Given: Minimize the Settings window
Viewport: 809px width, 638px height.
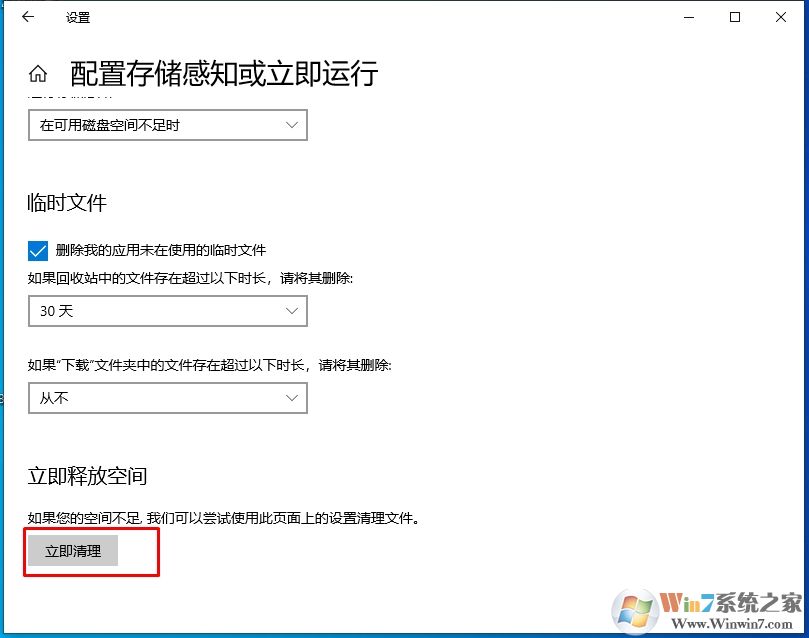Looking at the screenshot, I should point(689,17).
